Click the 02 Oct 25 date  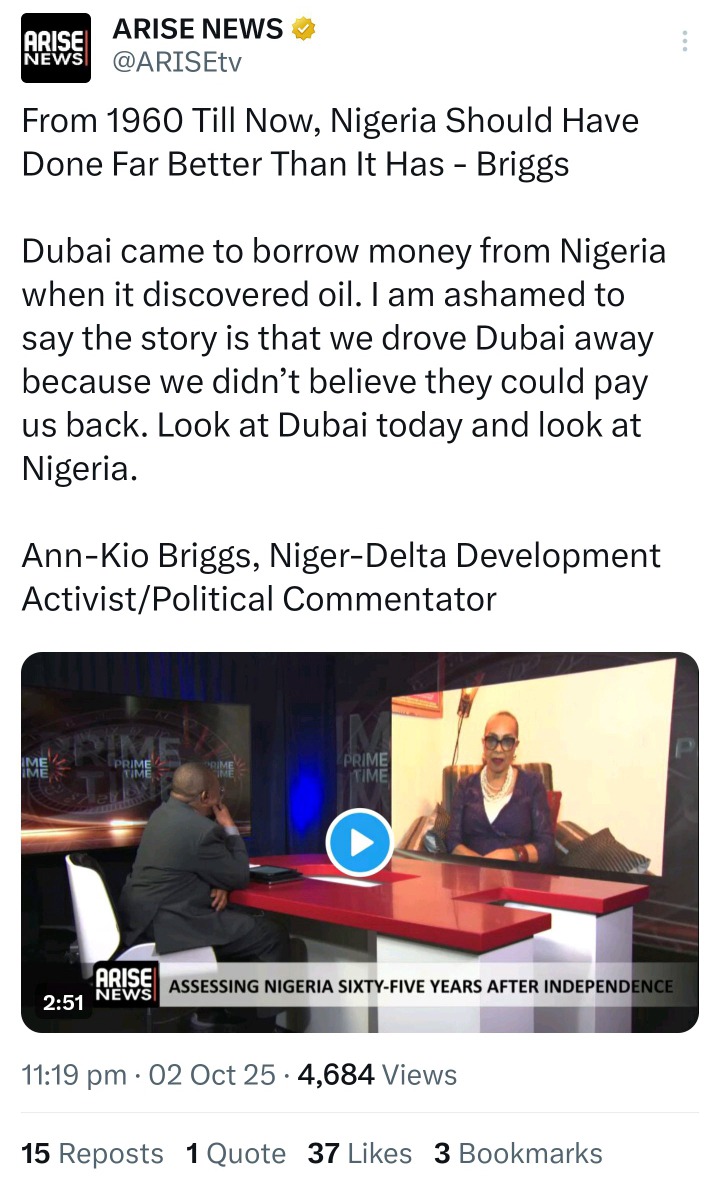[x=212, y=1075]
